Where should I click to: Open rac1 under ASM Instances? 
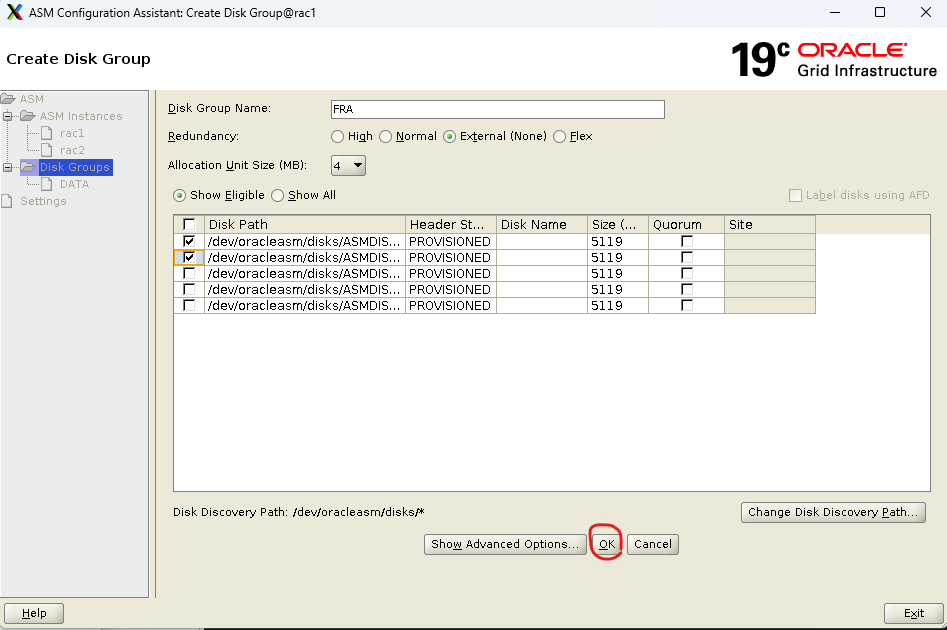tap(72, 133)
